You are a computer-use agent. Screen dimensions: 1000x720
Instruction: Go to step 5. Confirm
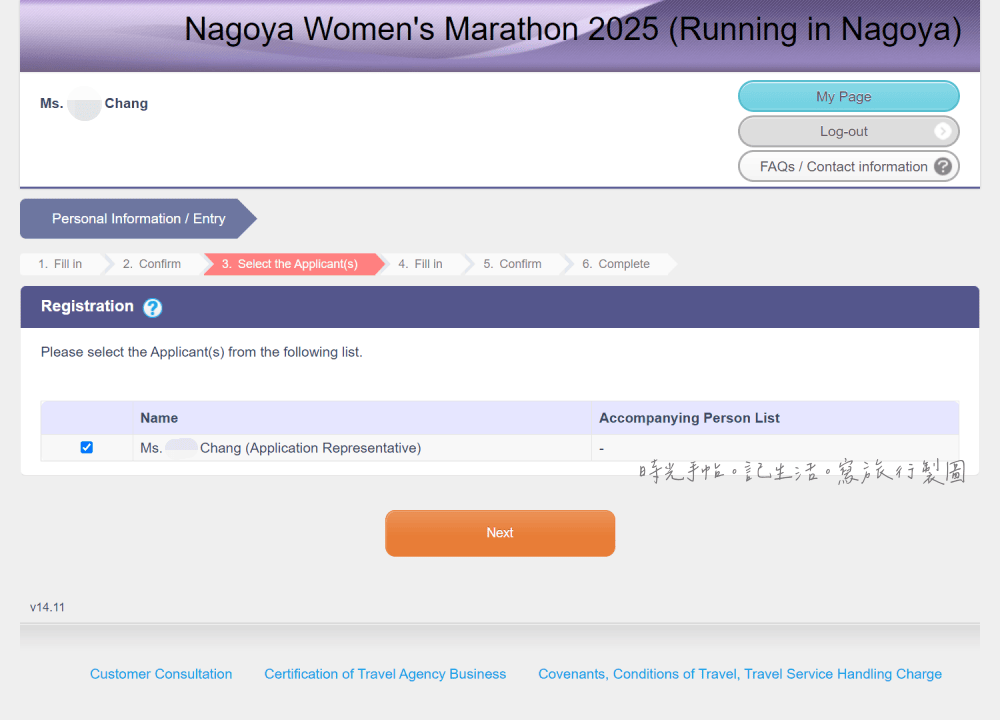[513, 264]
